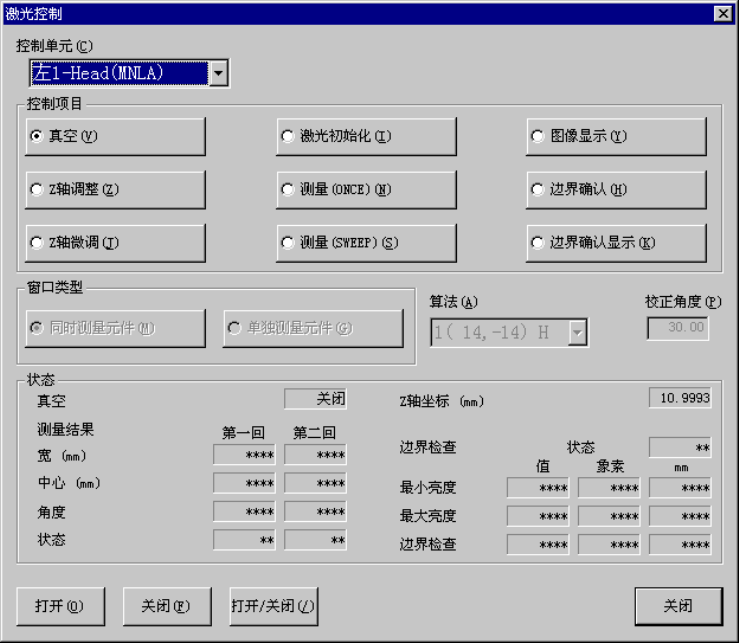
Task: Select the 真空 (V) radio option
Action: (x=115, y=136)
